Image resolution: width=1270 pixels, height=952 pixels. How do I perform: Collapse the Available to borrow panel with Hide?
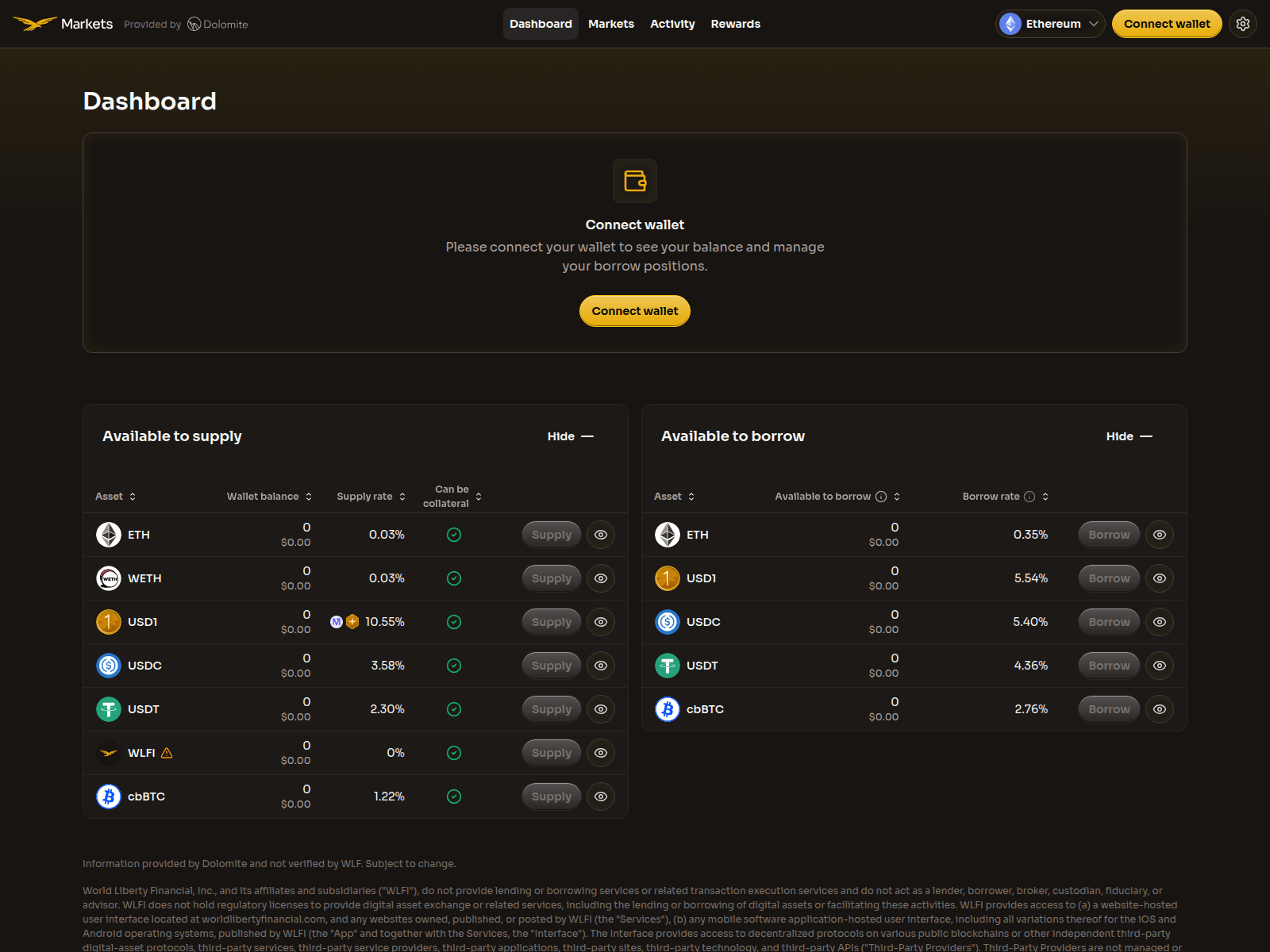[1130, 436]
